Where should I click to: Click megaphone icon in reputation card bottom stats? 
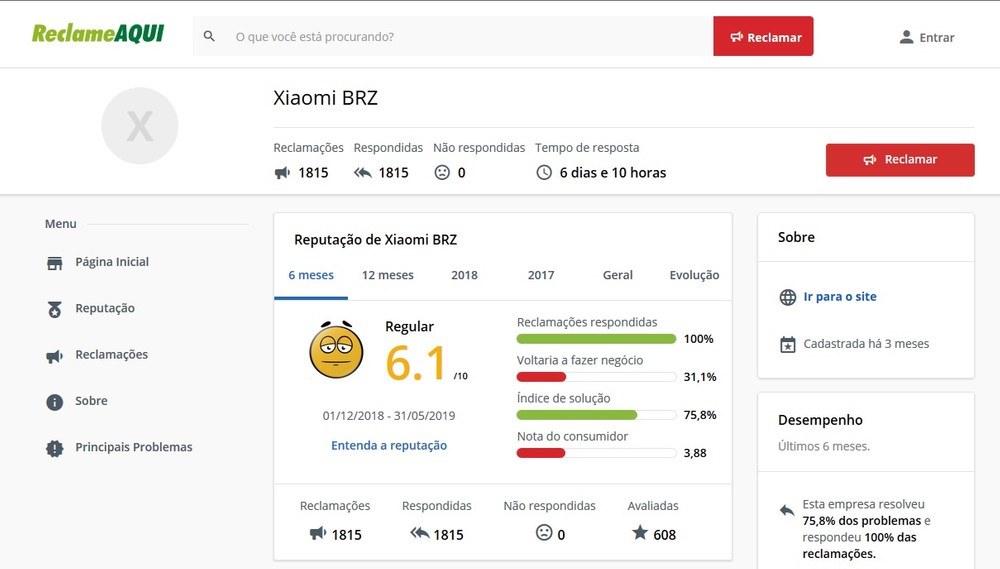318,533
